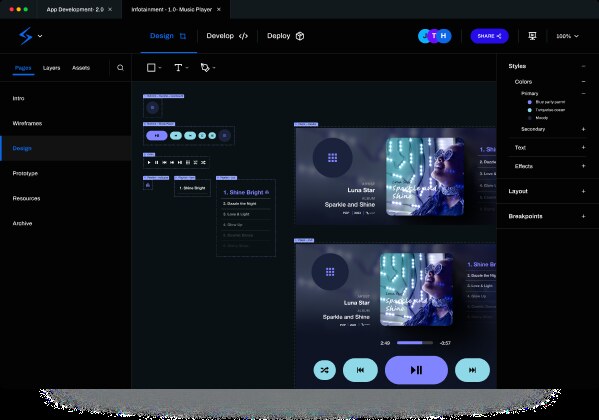Close the Infotainment Music Player tab
Viewport: 599px width, 420px height.
[219, 10]
